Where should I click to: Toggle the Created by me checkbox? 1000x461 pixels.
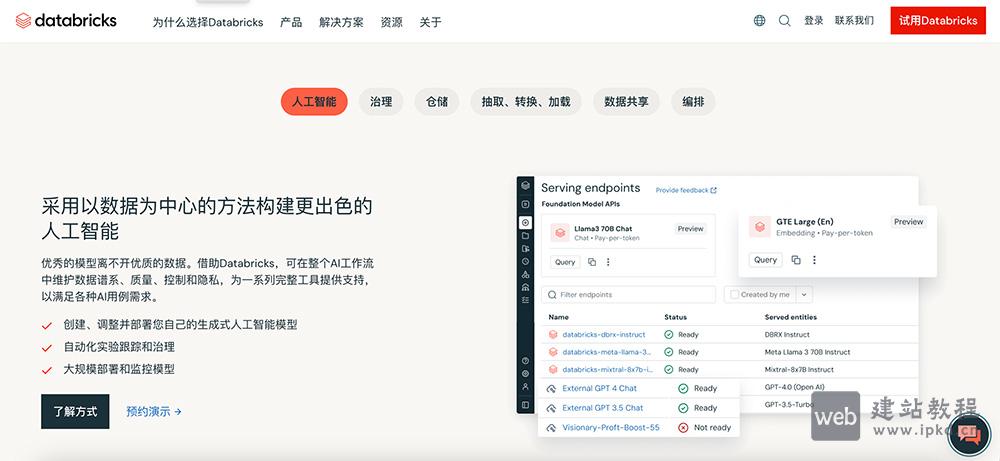pyautogui.click(x=734, y=295)
